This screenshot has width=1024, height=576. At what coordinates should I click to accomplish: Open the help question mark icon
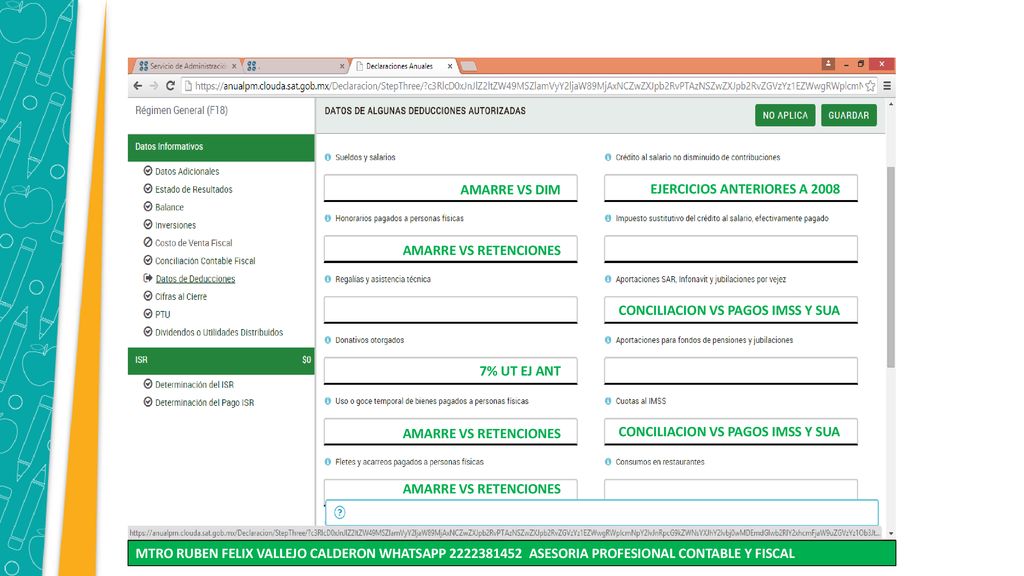(340, 513)
